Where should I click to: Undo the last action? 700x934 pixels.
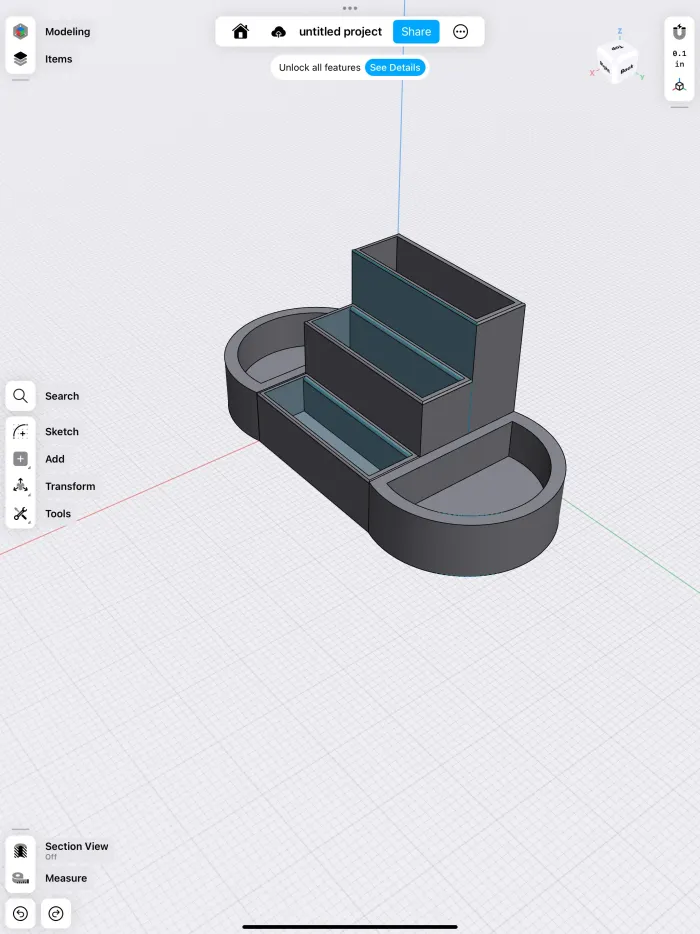[x=20, y=913]
